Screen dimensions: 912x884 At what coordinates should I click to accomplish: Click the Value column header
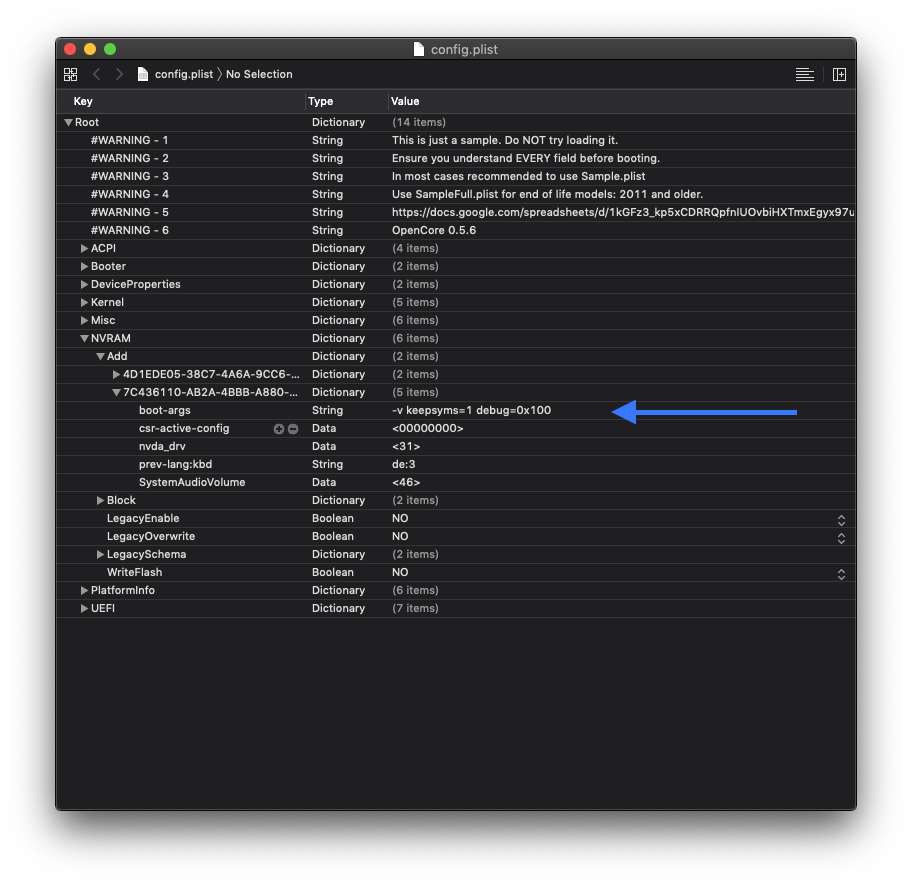click(x=406, y=101)
